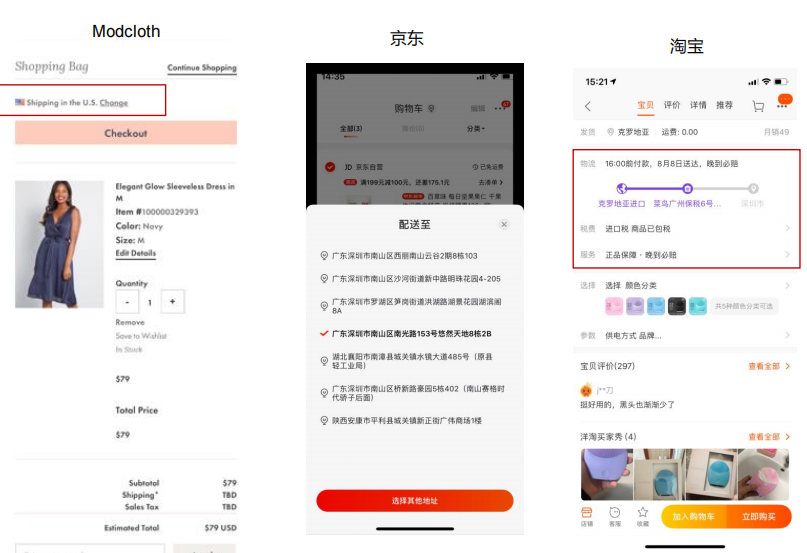Click the red 选择其他地址 button
This screenshot has height=553, width=807.
[x=415, y=500]
